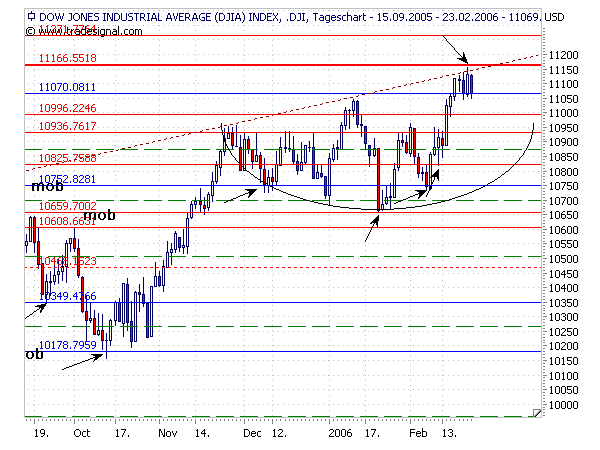
Task: Select the 11150 value on the price axis
Action: coord(563,70)
